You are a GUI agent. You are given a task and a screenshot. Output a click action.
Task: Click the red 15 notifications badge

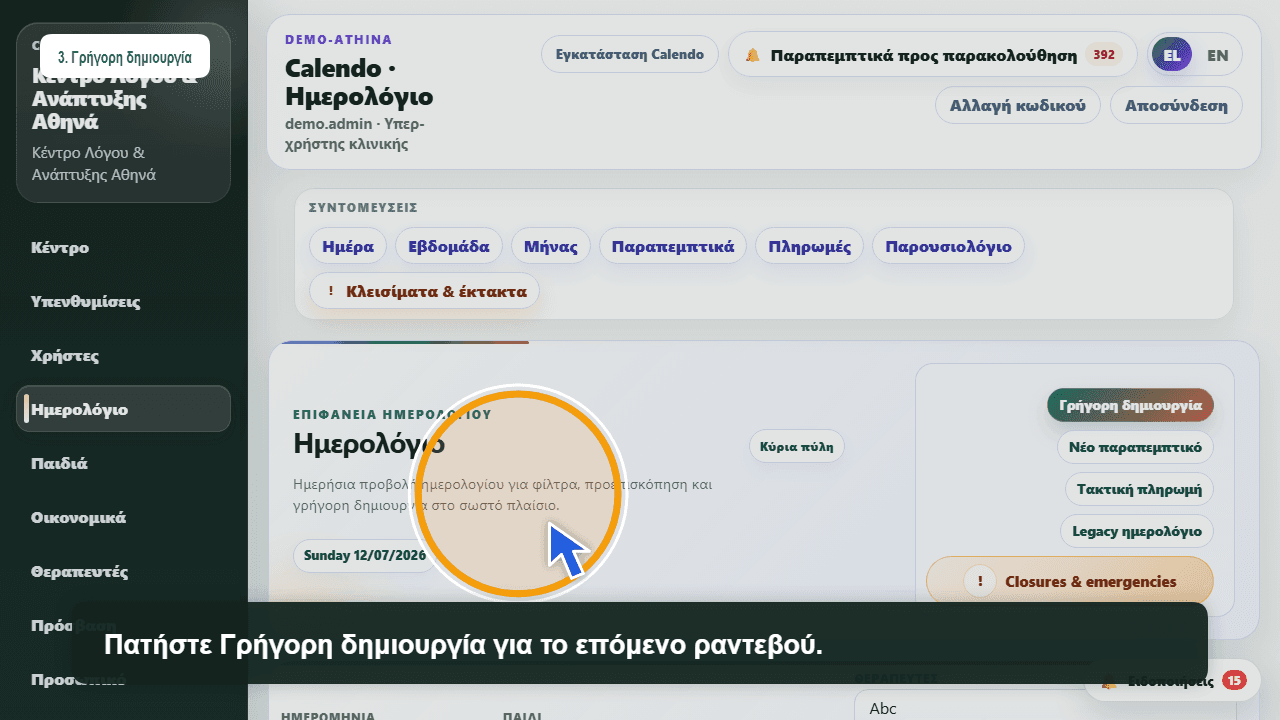(x=1234, y=681)
